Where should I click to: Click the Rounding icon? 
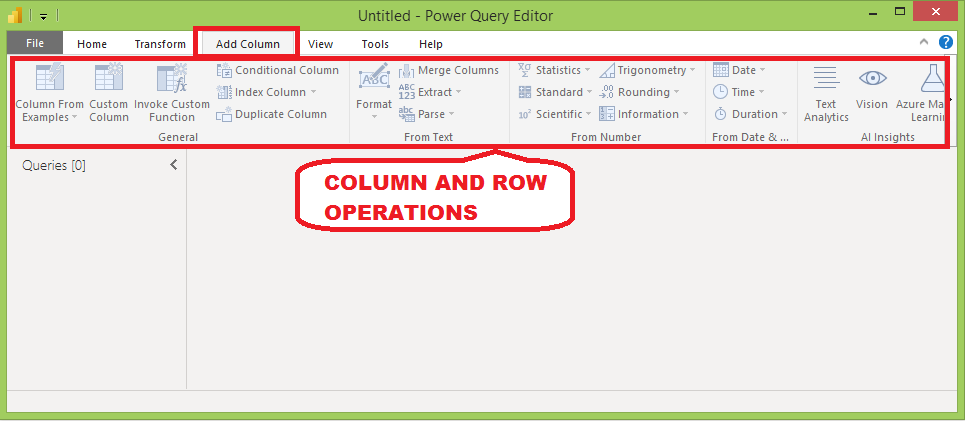click(607, 92)
